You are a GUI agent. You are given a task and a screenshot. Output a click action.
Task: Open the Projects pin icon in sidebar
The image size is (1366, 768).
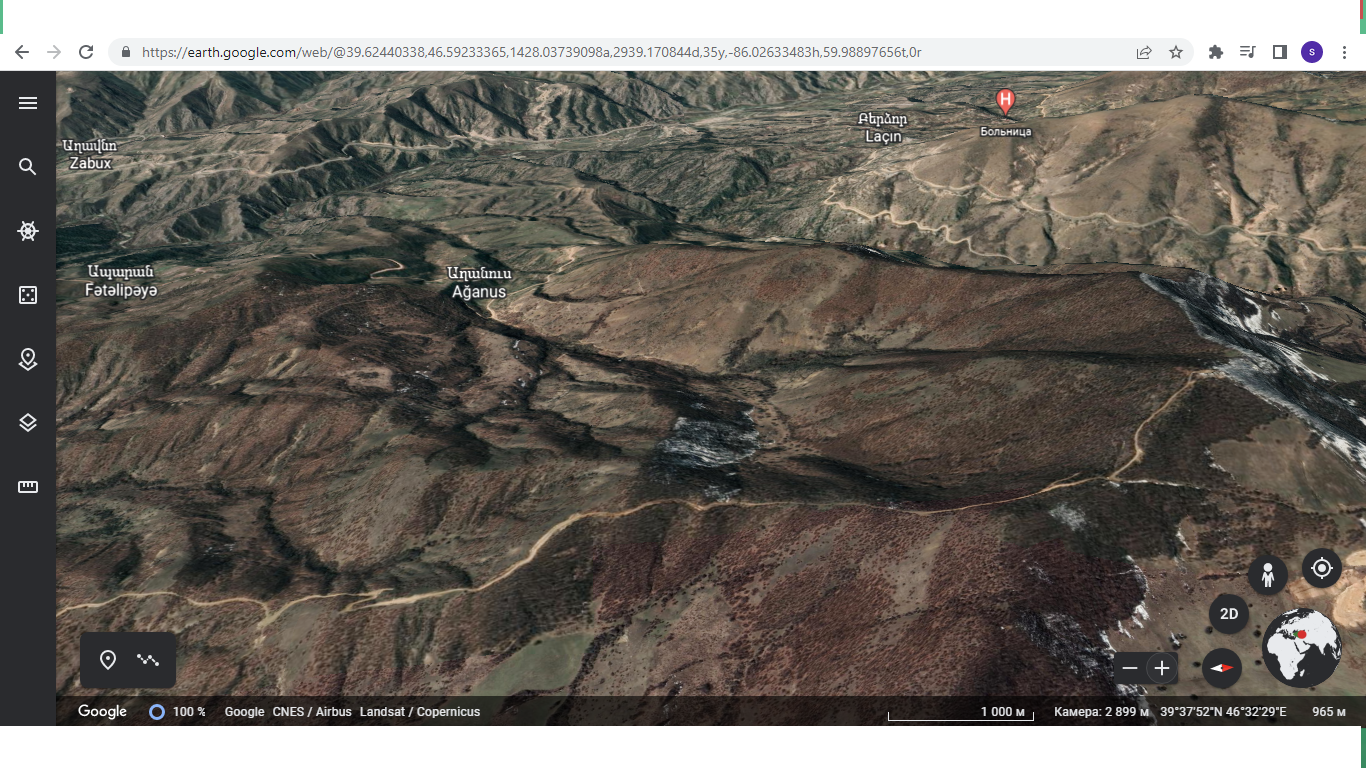pos(28,359)
